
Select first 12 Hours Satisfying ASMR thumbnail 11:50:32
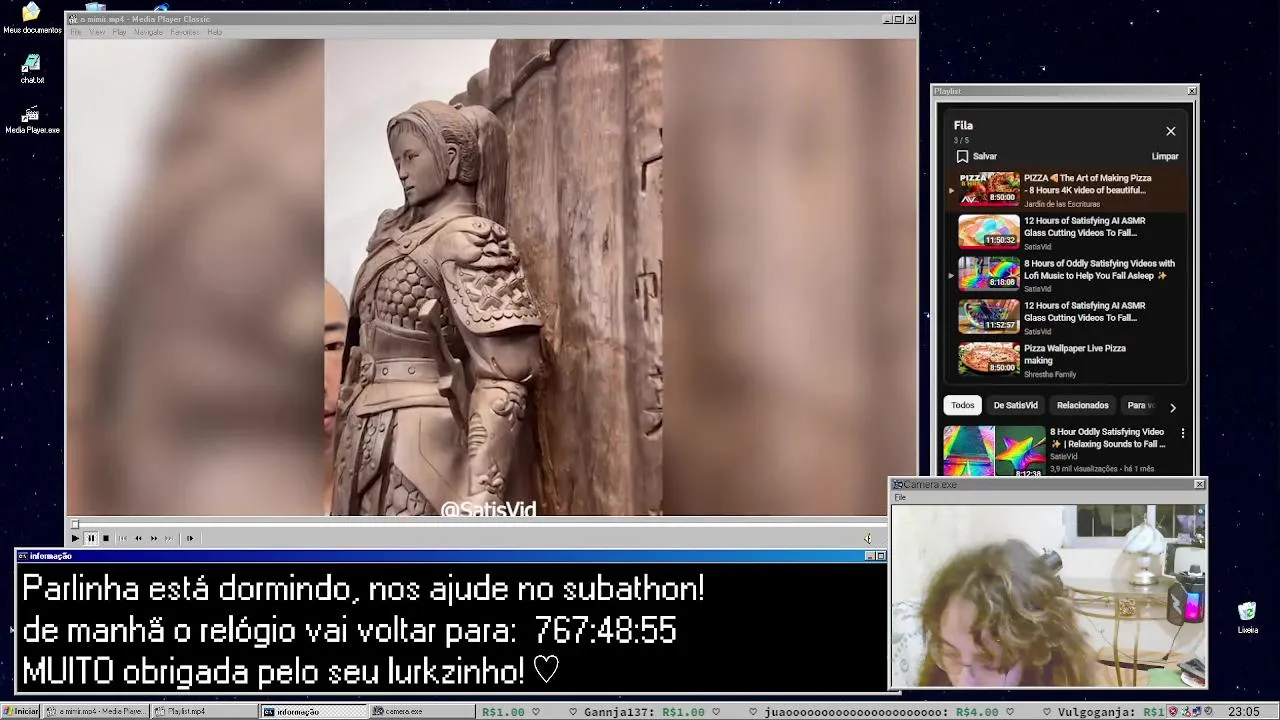[x=989, y=231]
